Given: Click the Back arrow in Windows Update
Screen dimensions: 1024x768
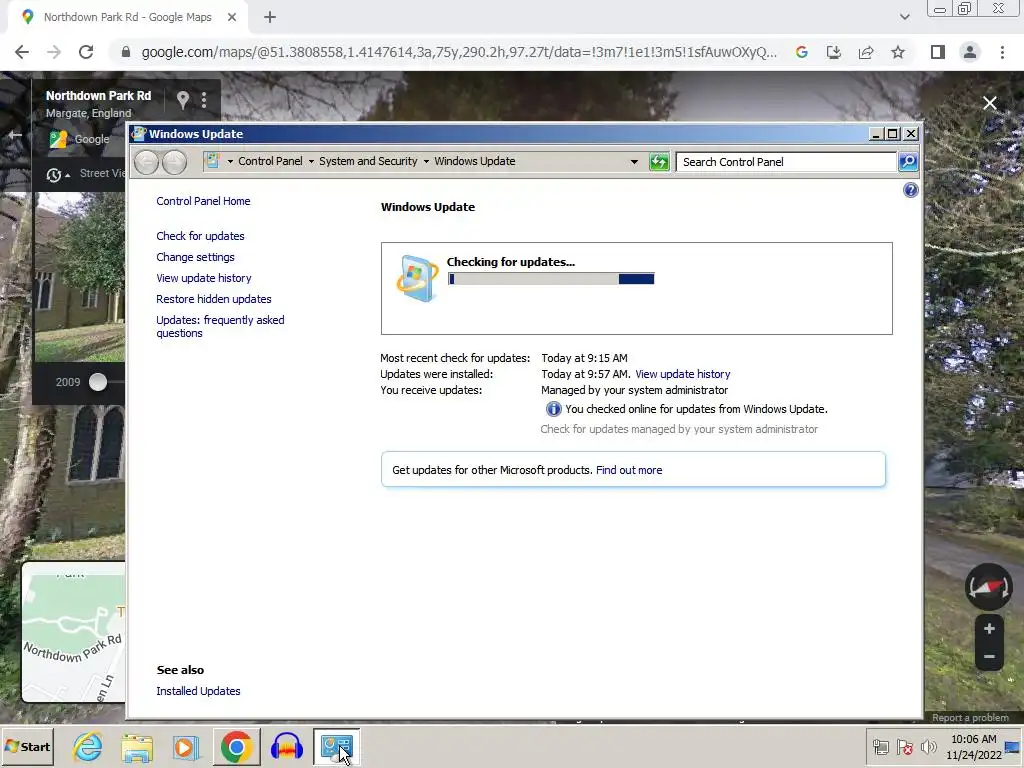Looking at the screenshot, I should pyautogui.click(x=146, y=162).
